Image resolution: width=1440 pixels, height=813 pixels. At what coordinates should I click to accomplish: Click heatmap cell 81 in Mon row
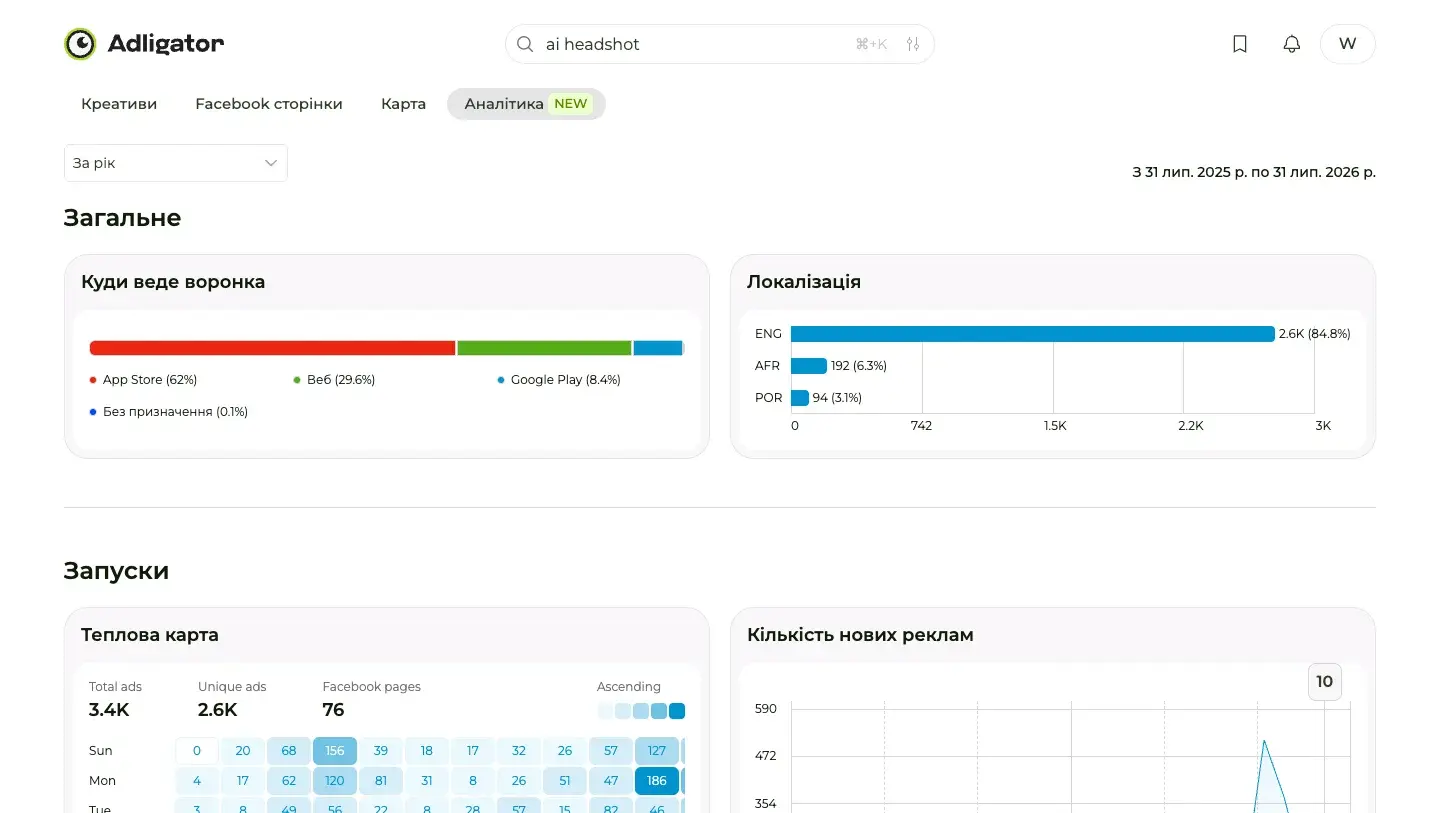coord(381,781)
